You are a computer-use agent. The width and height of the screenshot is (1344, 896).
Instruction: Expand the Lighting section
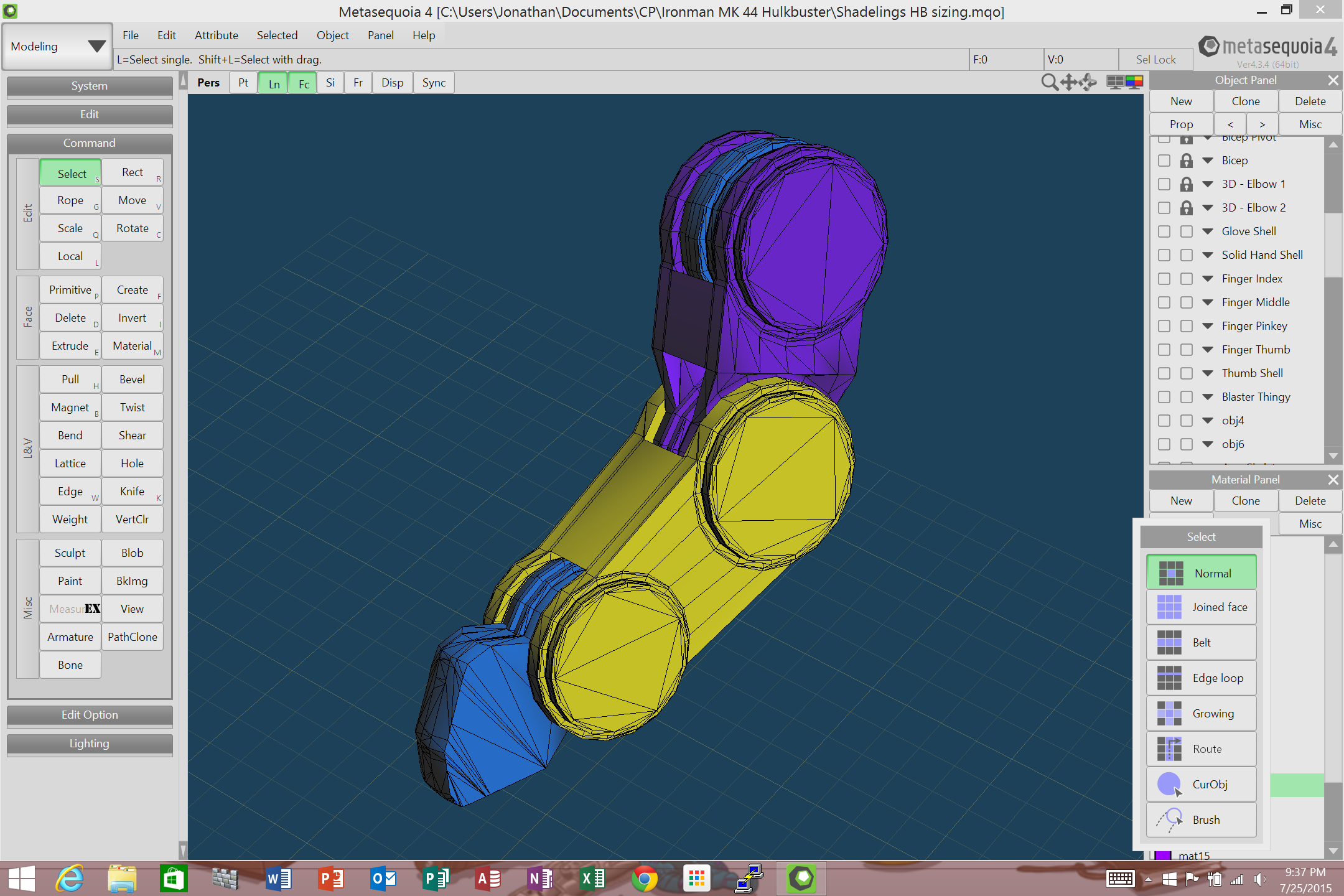click(90, 744)
